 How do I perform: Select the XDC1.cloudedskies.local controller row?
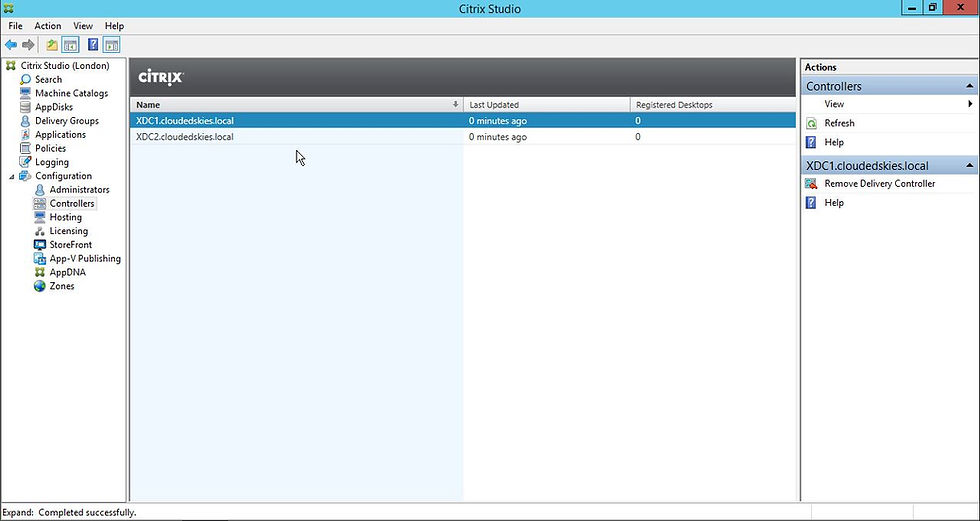462,121
